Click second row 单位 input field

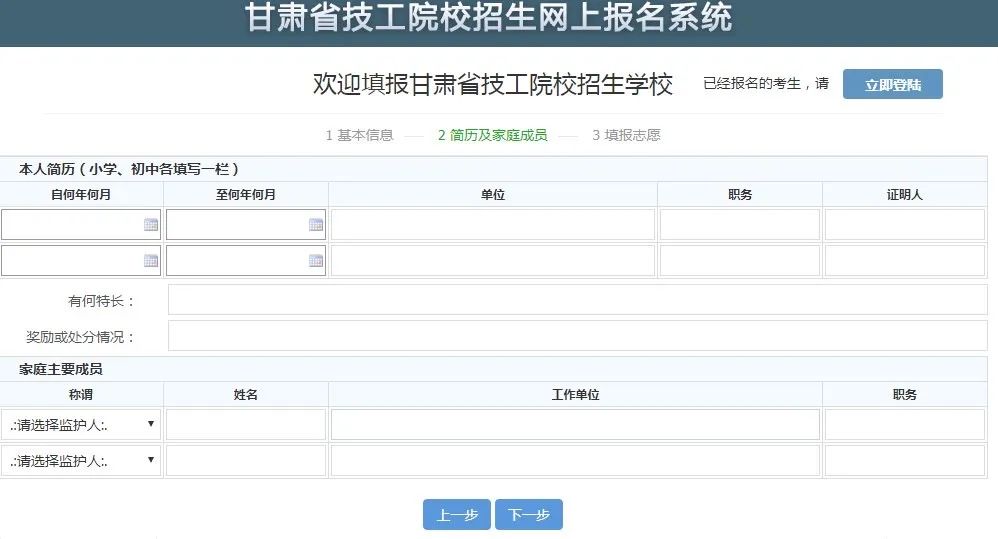tap(493, 261)
